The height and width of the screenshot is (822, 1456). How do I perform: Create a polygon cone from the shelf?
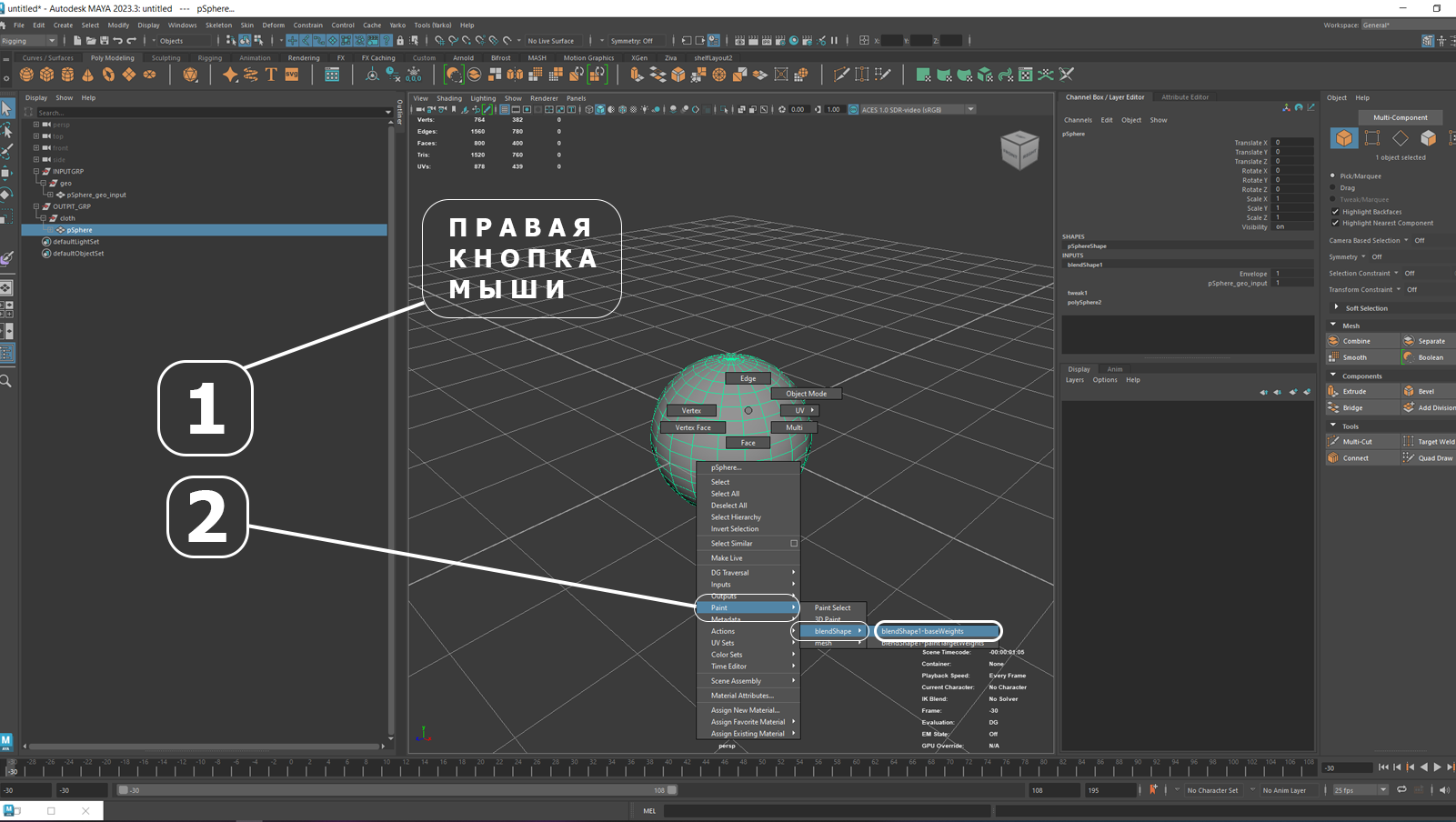(x=88, y=75)
